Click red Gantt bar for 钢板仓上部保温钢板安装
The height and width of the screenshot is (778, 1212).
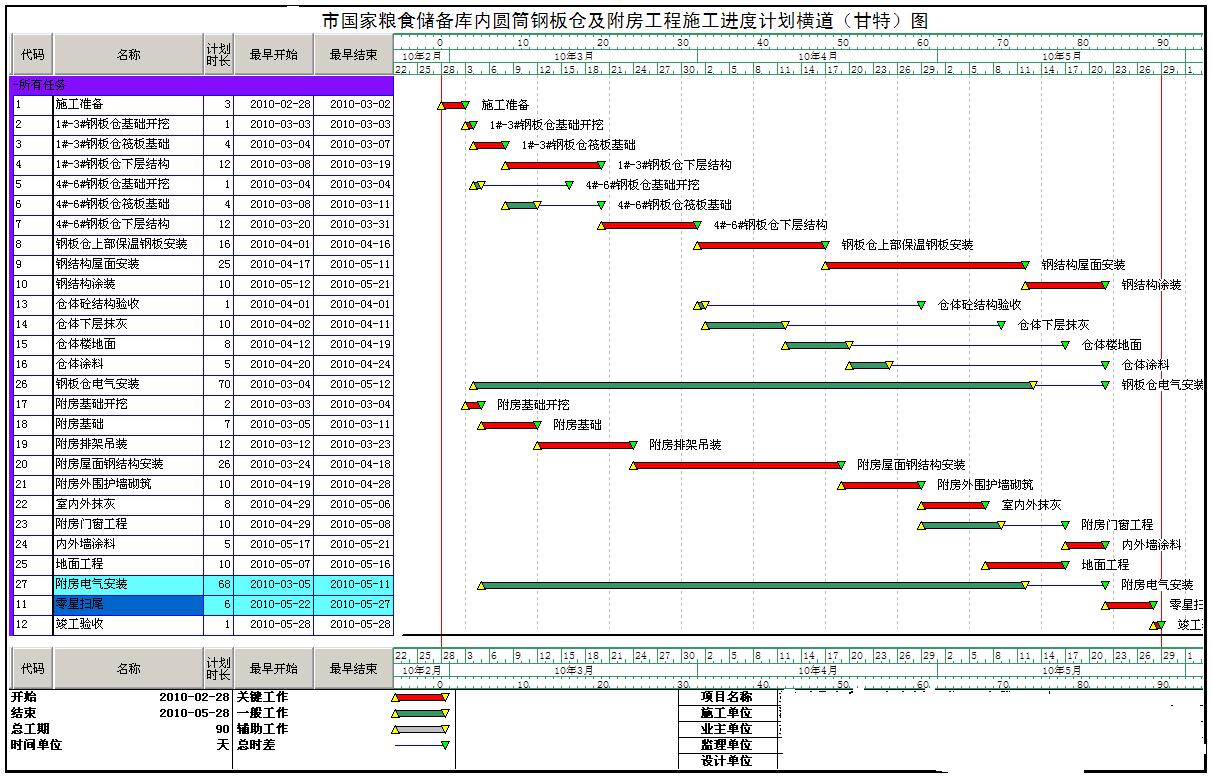(x=761, y=245)
